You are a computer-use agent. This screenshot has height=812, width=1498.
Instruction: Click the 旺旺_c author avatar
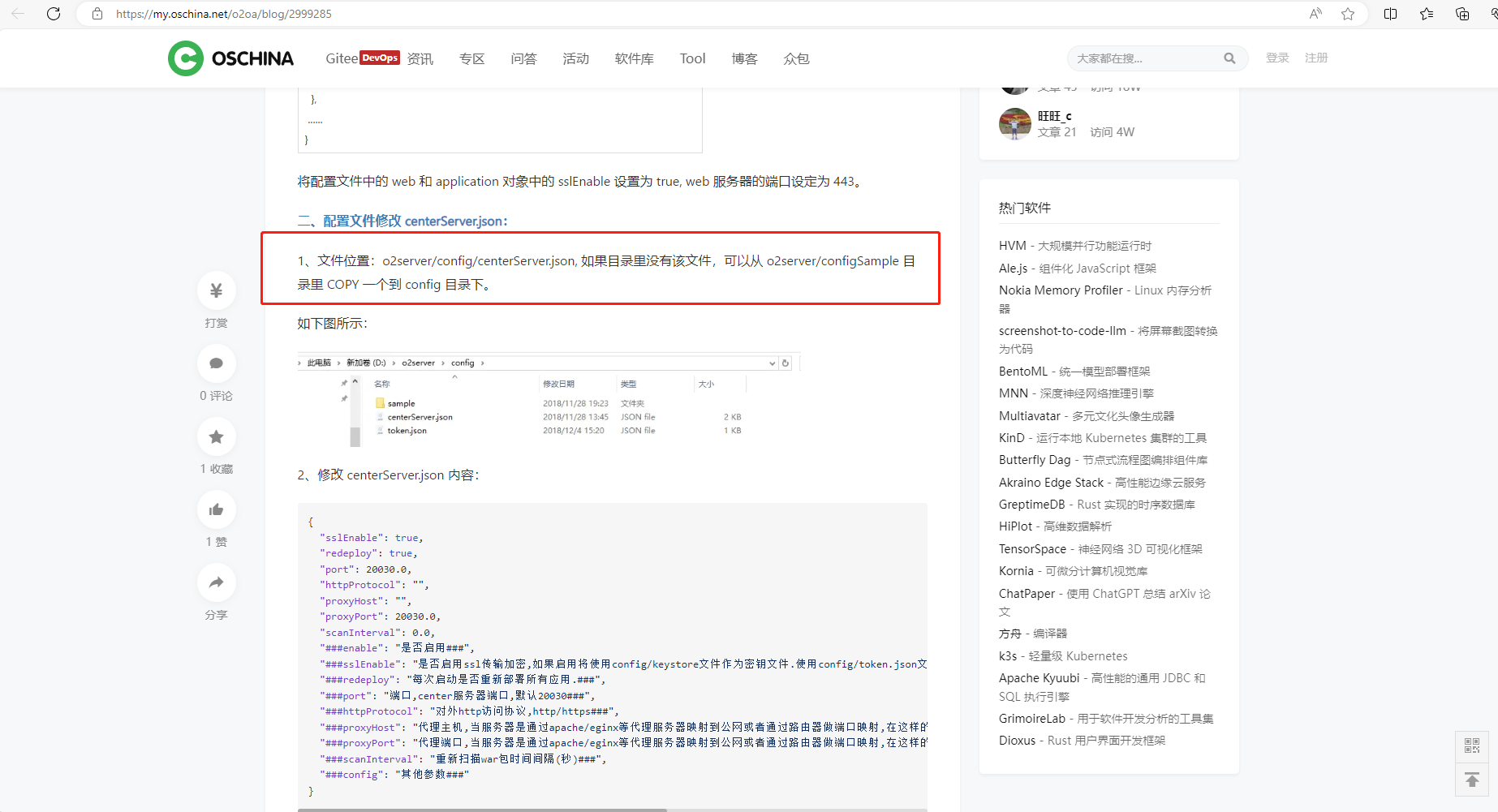(1014, 124)
